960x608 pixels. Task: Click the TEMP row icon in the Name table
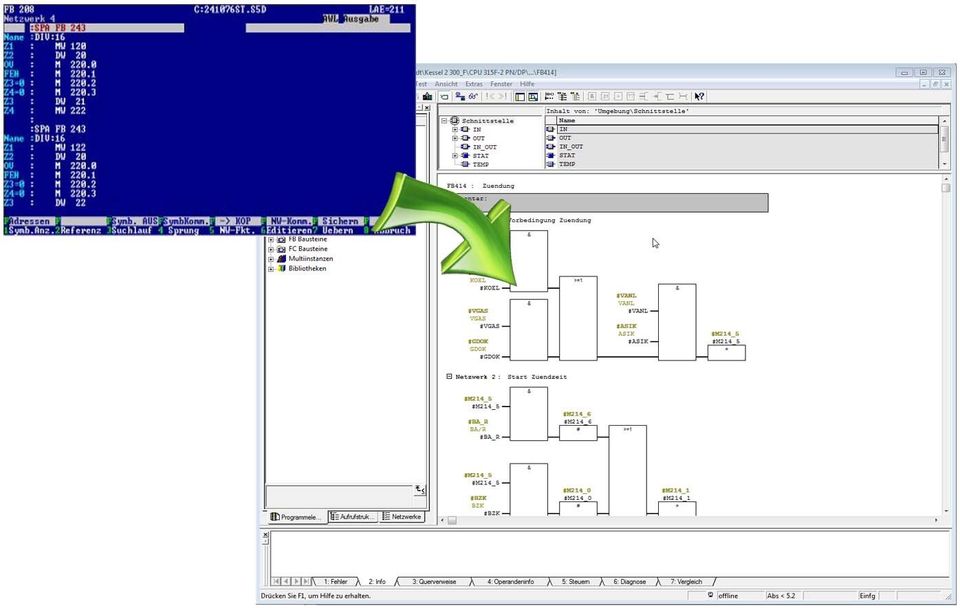pyautogui.click(x=550, y=164)
